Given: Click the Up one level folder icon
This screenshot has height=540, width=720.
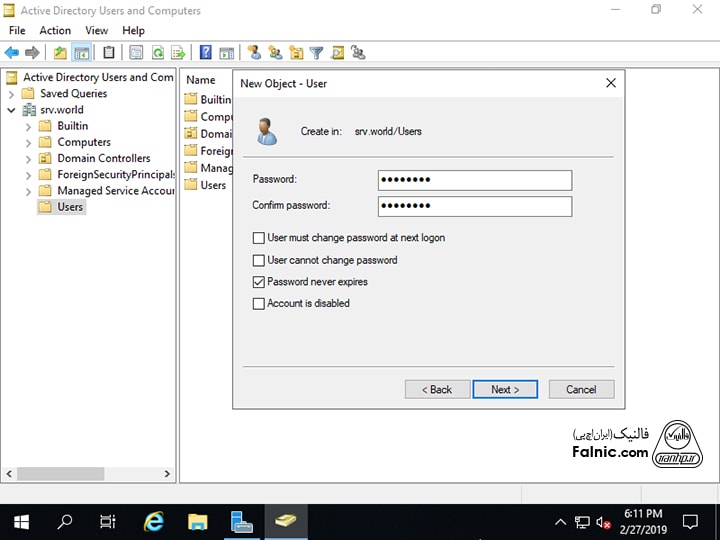Looking at the screenshot, I should 61,53.
